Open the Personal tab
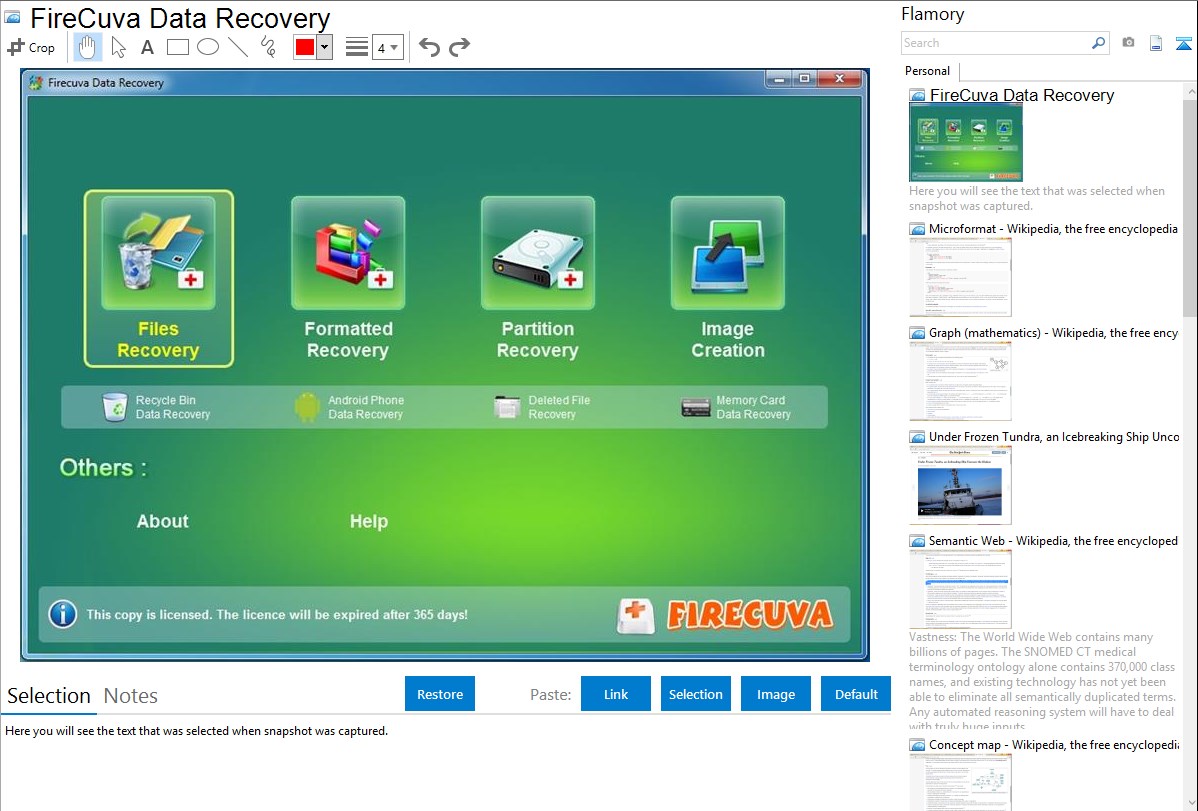This screenshot has height=811, width=1198. (x=928, y=70)
